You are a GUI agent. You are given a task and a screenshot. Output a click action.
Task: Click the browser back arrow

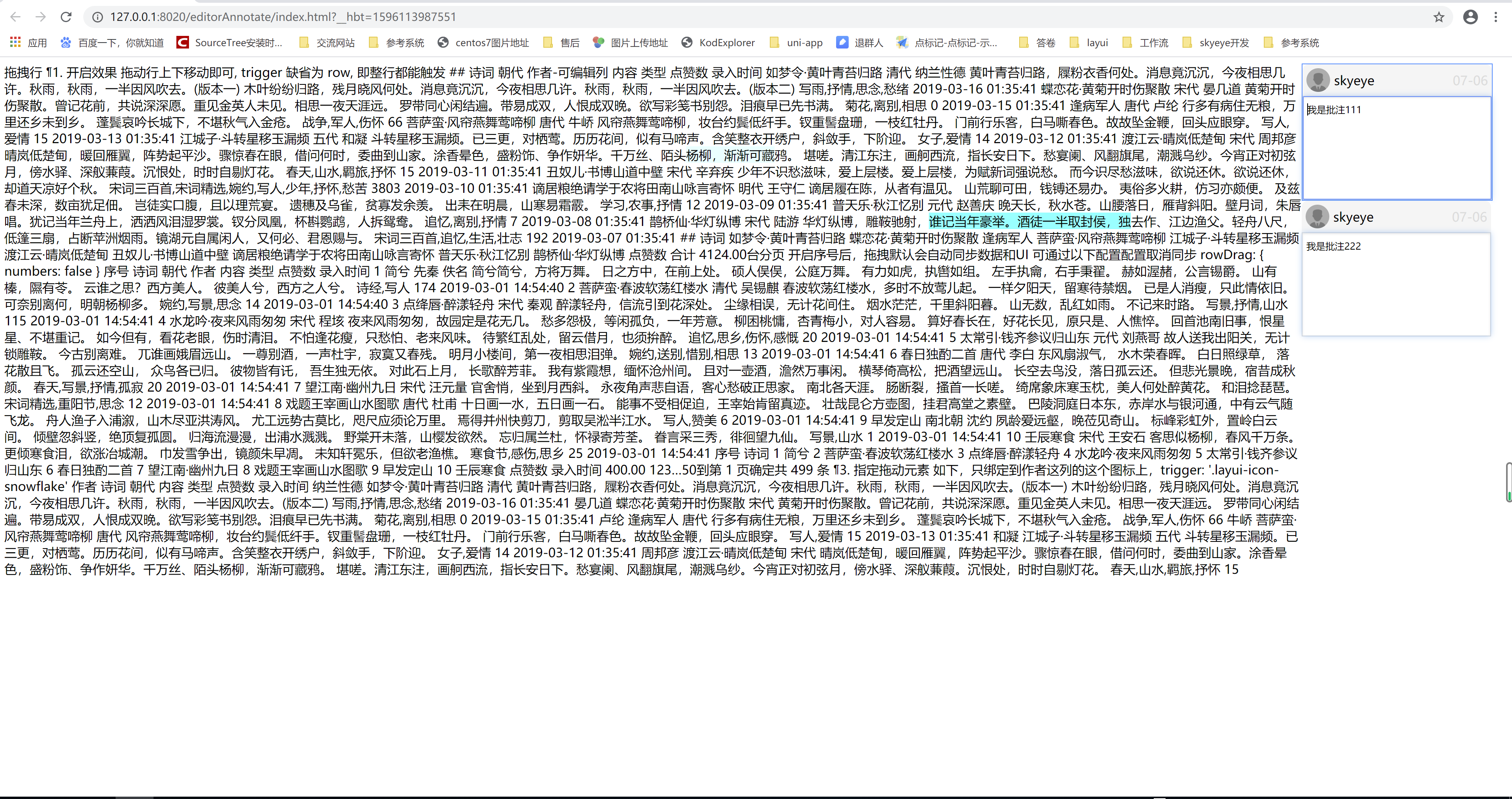click(x=16, y=17)
